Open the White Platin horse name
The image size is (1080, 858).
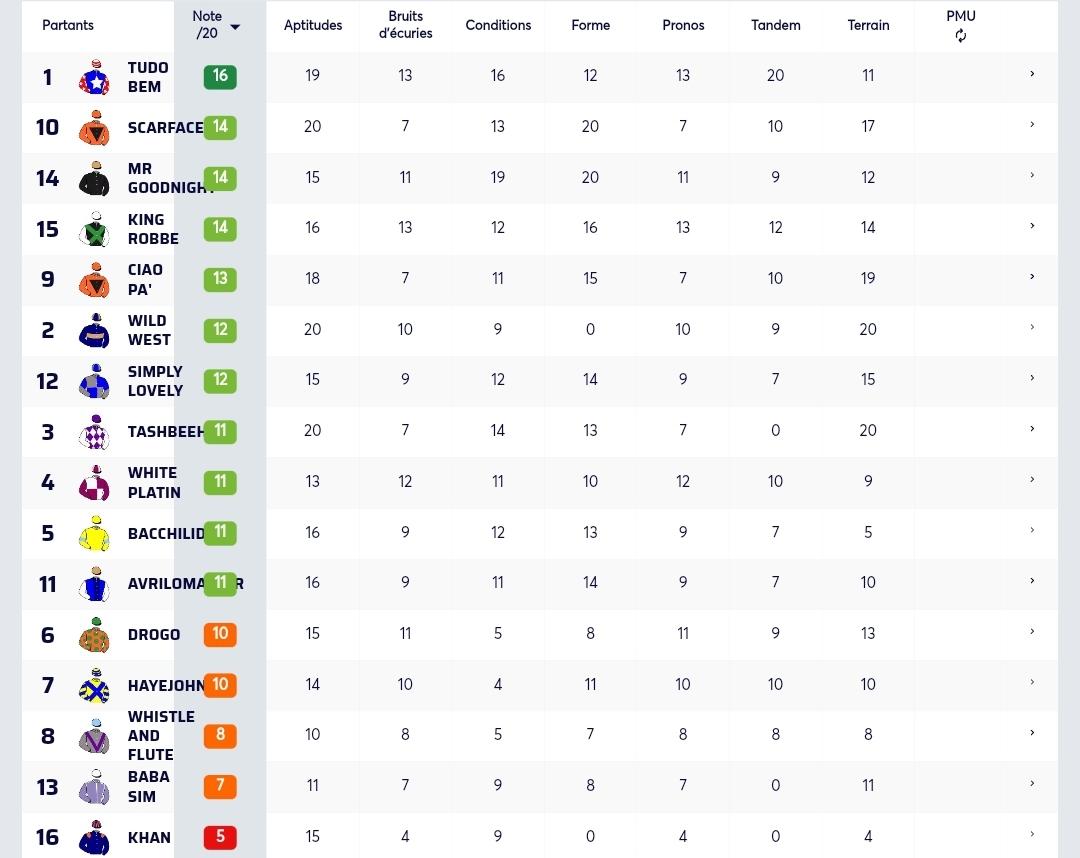point(154,483)
